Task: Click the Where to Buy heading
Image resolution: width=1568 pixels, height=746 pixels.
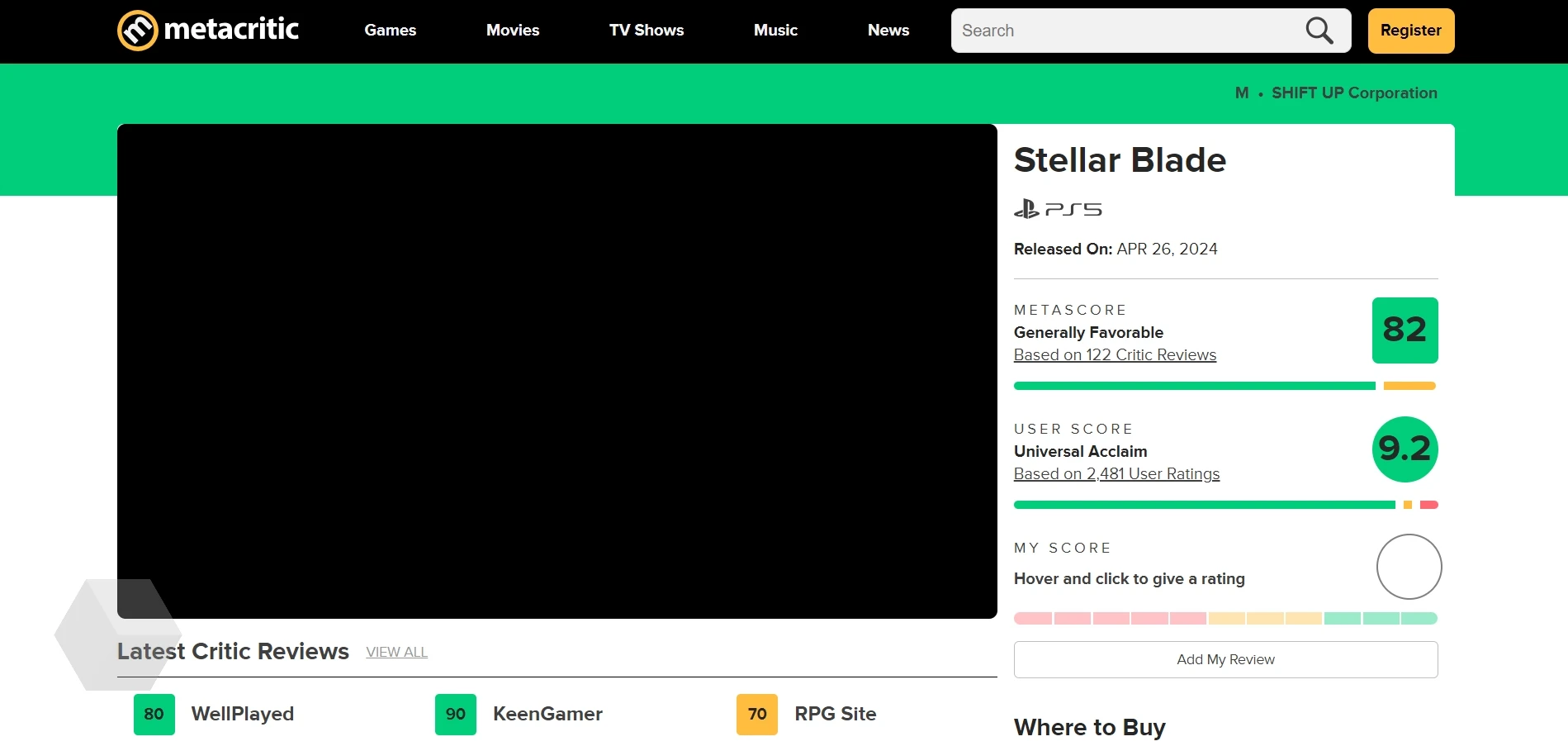Action: point(1089,727)
